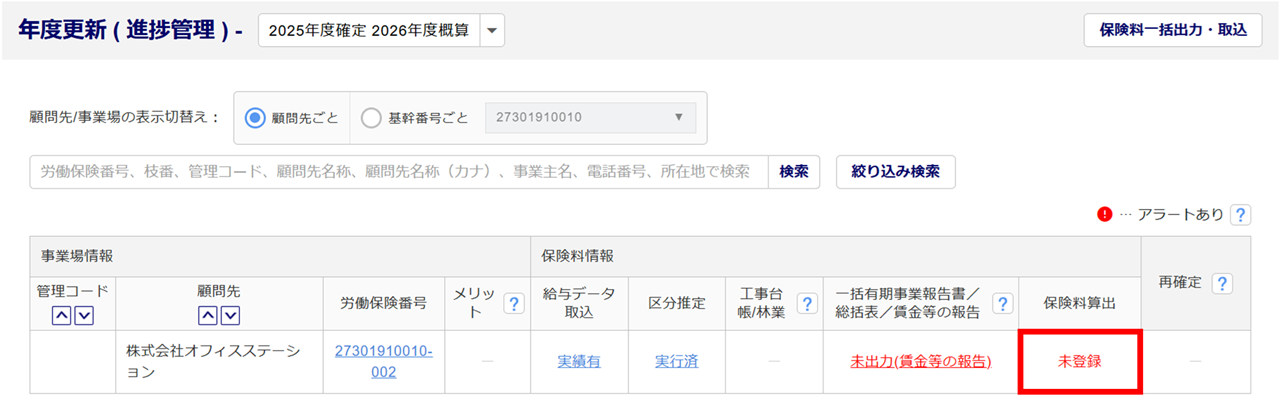Sort 管理コード ascending with up arrow
1280x410 pixels.
(x=62, y=316)
